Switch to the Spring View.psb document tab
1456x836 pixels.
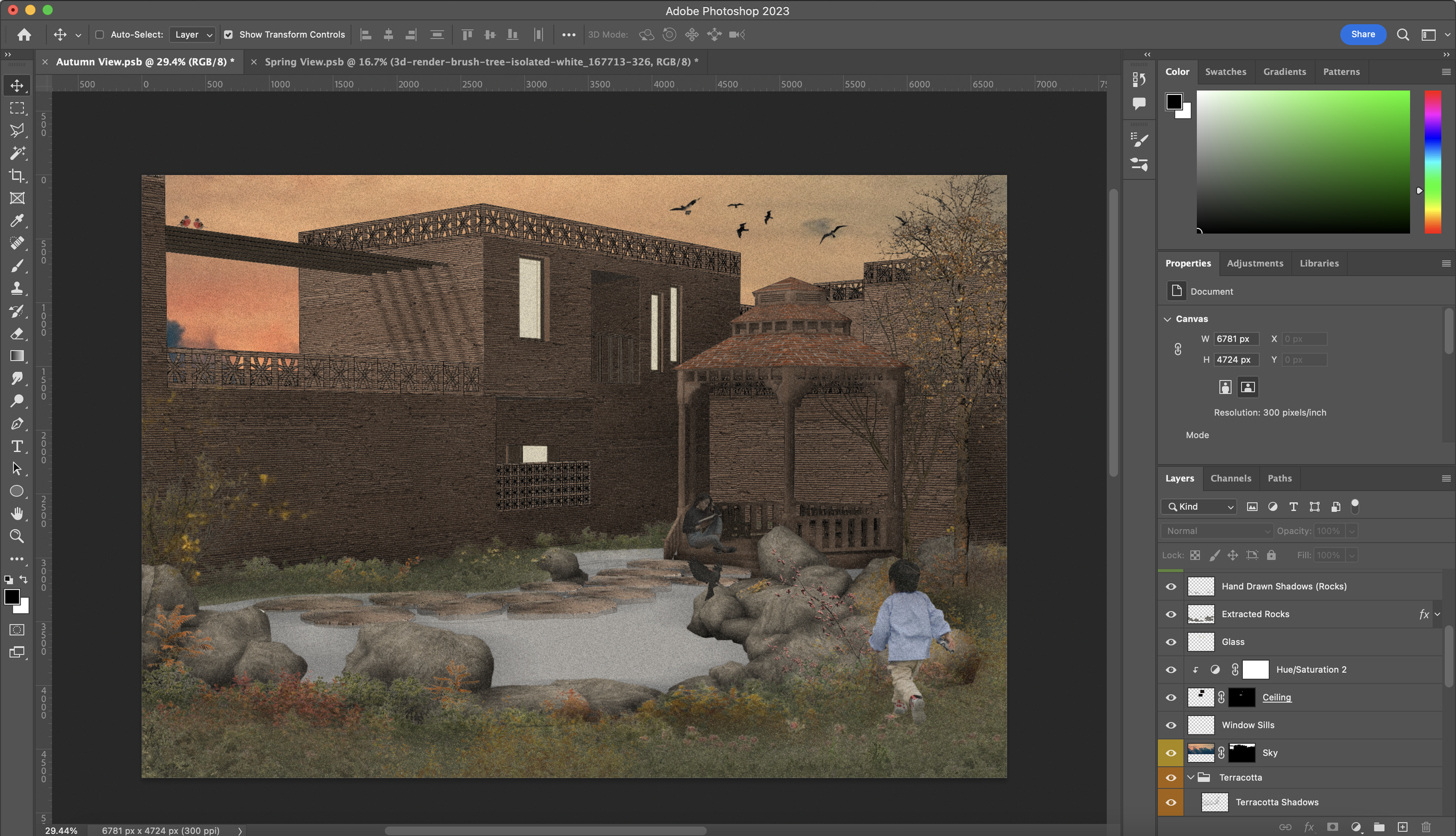click(481, 62)
